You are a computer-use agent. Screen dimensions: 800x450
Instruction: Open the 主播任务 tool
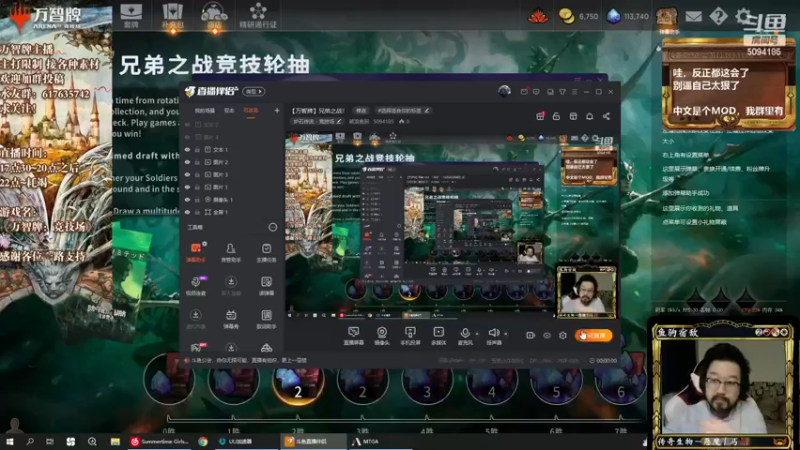(x=266, y=252)
